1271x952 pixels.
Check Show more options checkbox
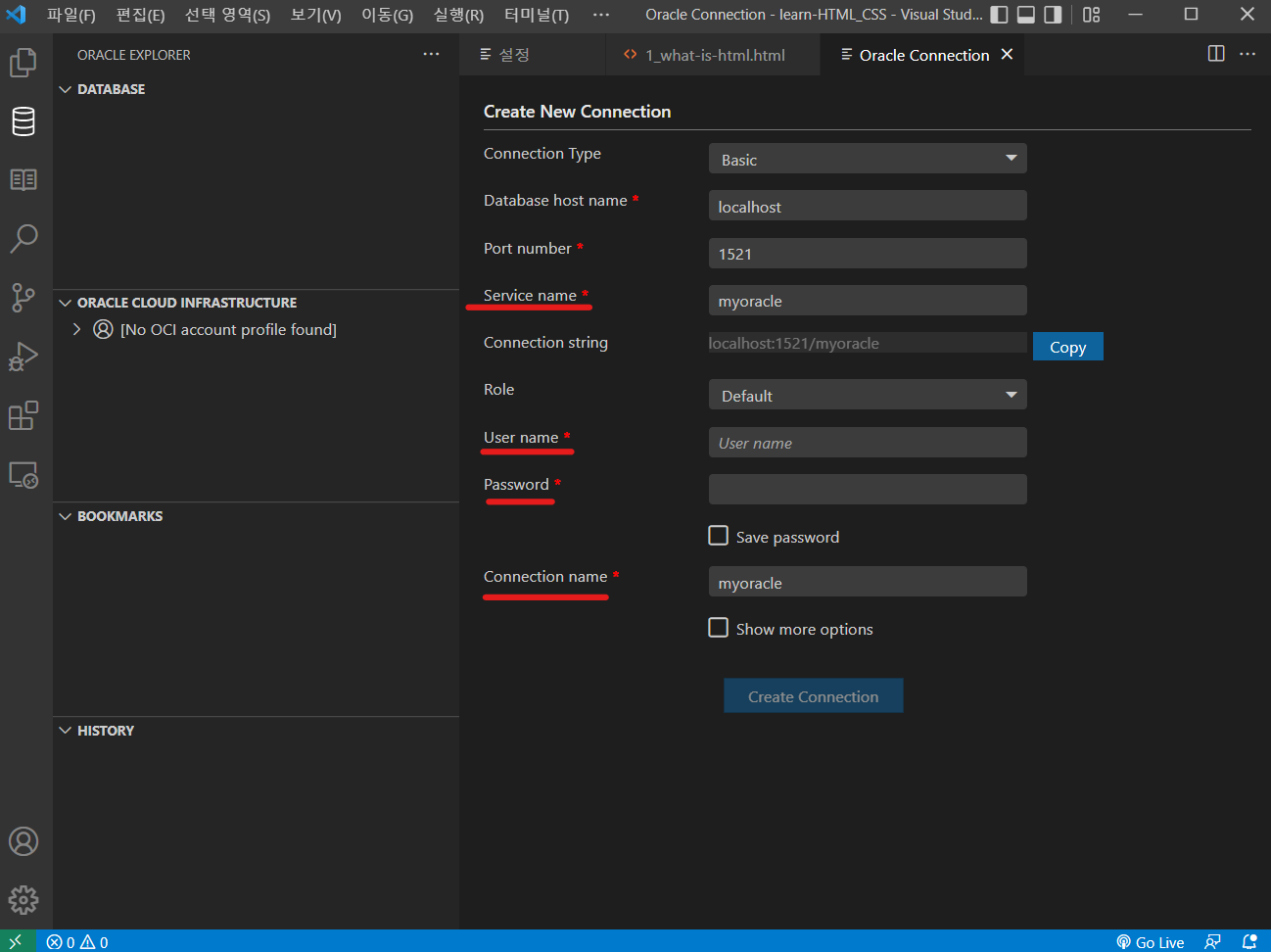point(719,628)
